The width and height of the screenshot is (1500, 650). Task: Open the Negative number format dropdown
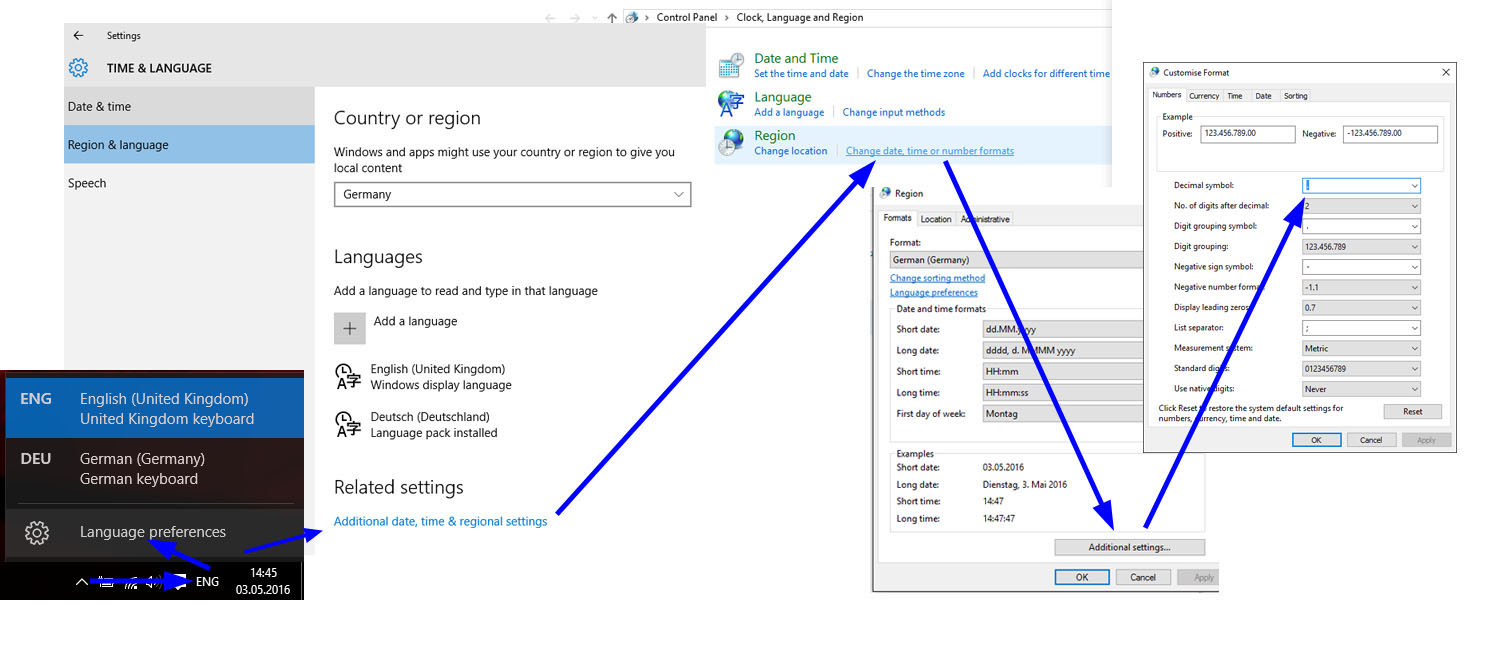tap(1361, 287)
